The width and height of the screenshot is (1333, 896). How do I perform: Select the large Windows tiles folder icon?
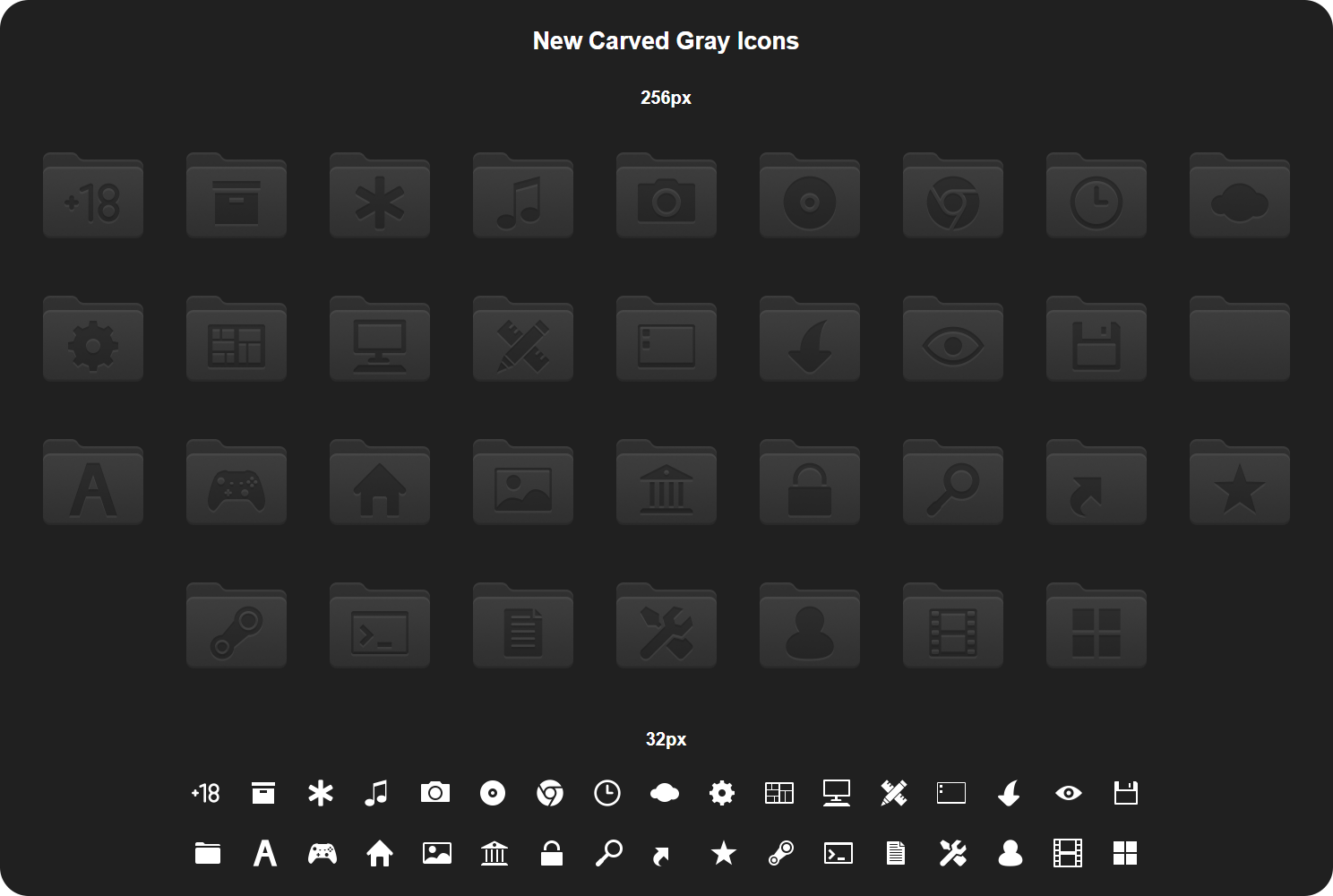pos(1096,625)
